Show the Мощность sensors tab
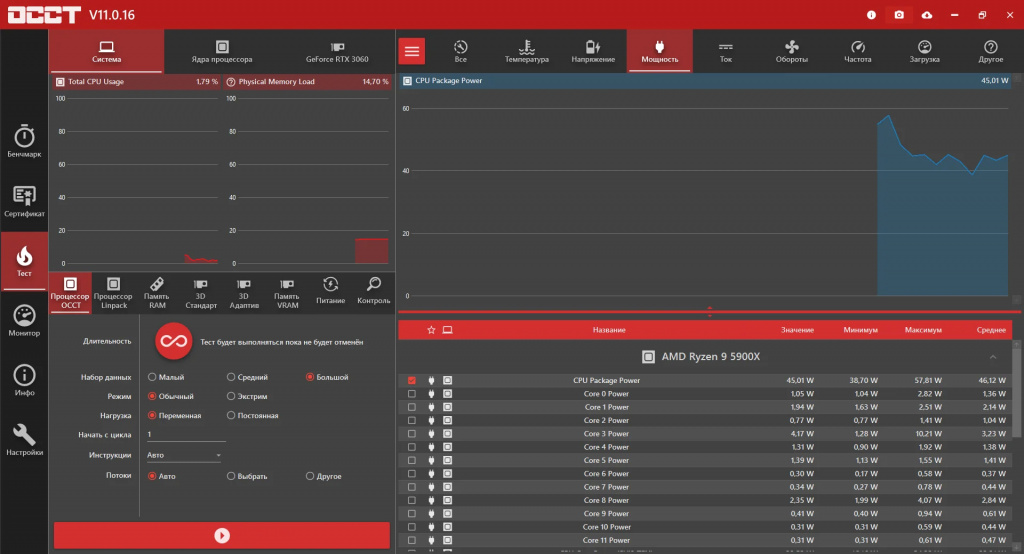Image resolution: width=1024 pixels, height=554 pixels. coord(660,51)
